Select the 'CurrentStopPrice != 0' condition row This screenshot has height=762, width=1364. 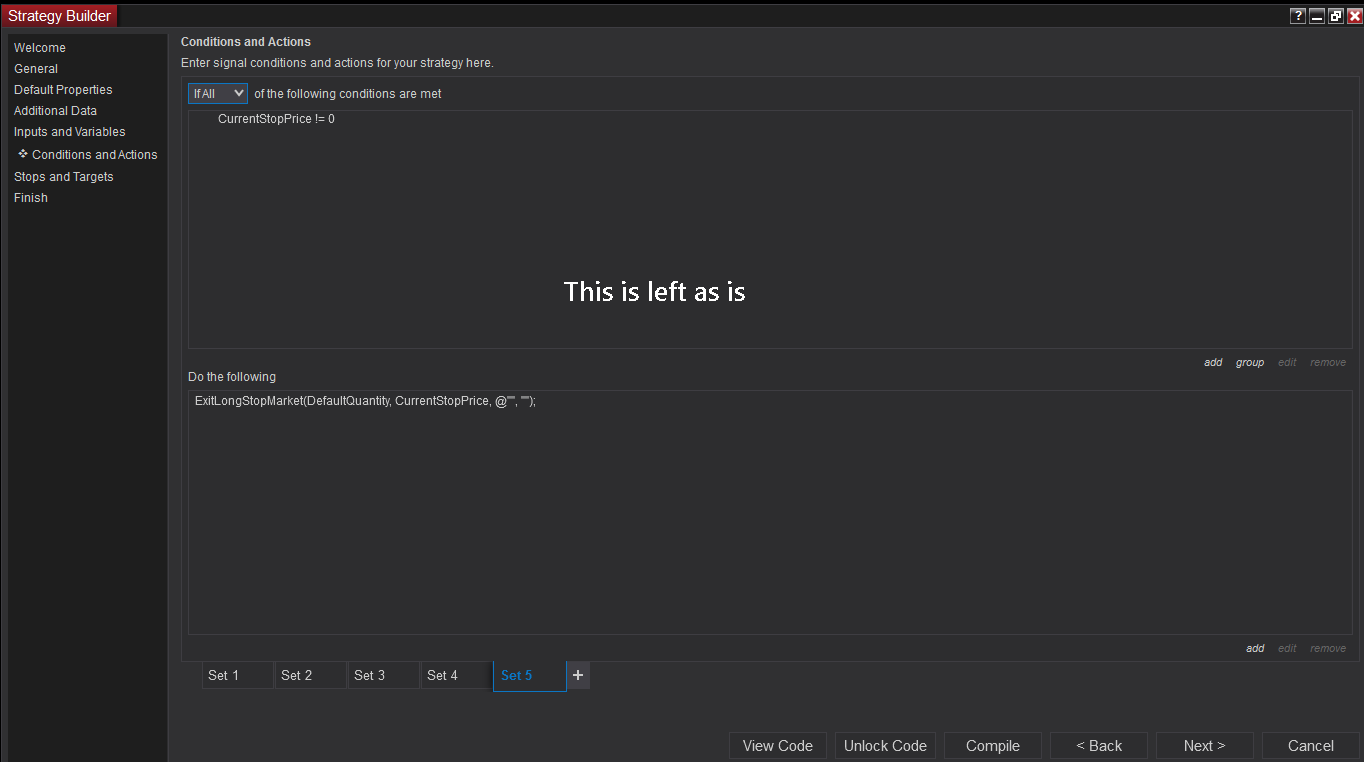point(276,119)
